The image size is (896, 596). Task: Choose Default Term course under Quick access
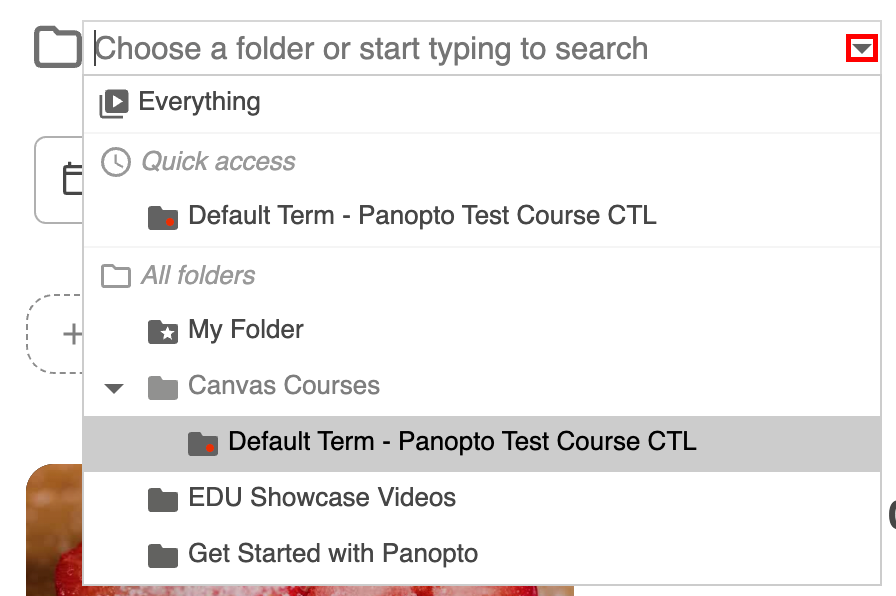(422, 215)
